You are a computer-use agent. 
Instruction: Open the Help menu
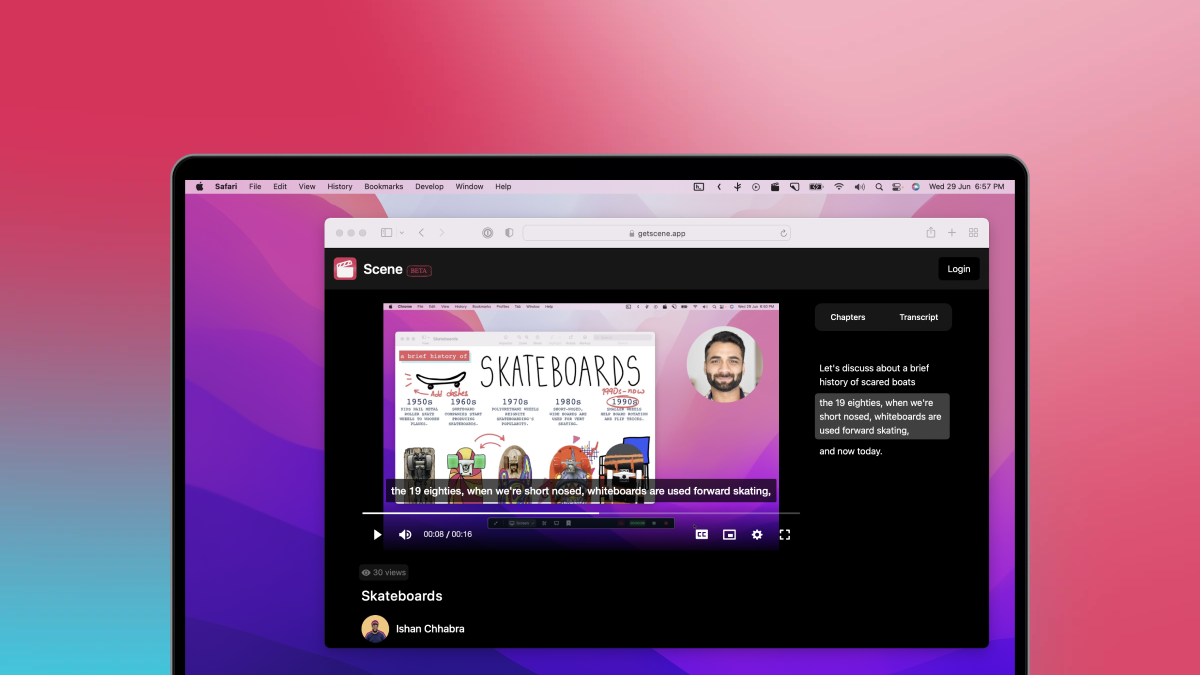coord(503,187)
